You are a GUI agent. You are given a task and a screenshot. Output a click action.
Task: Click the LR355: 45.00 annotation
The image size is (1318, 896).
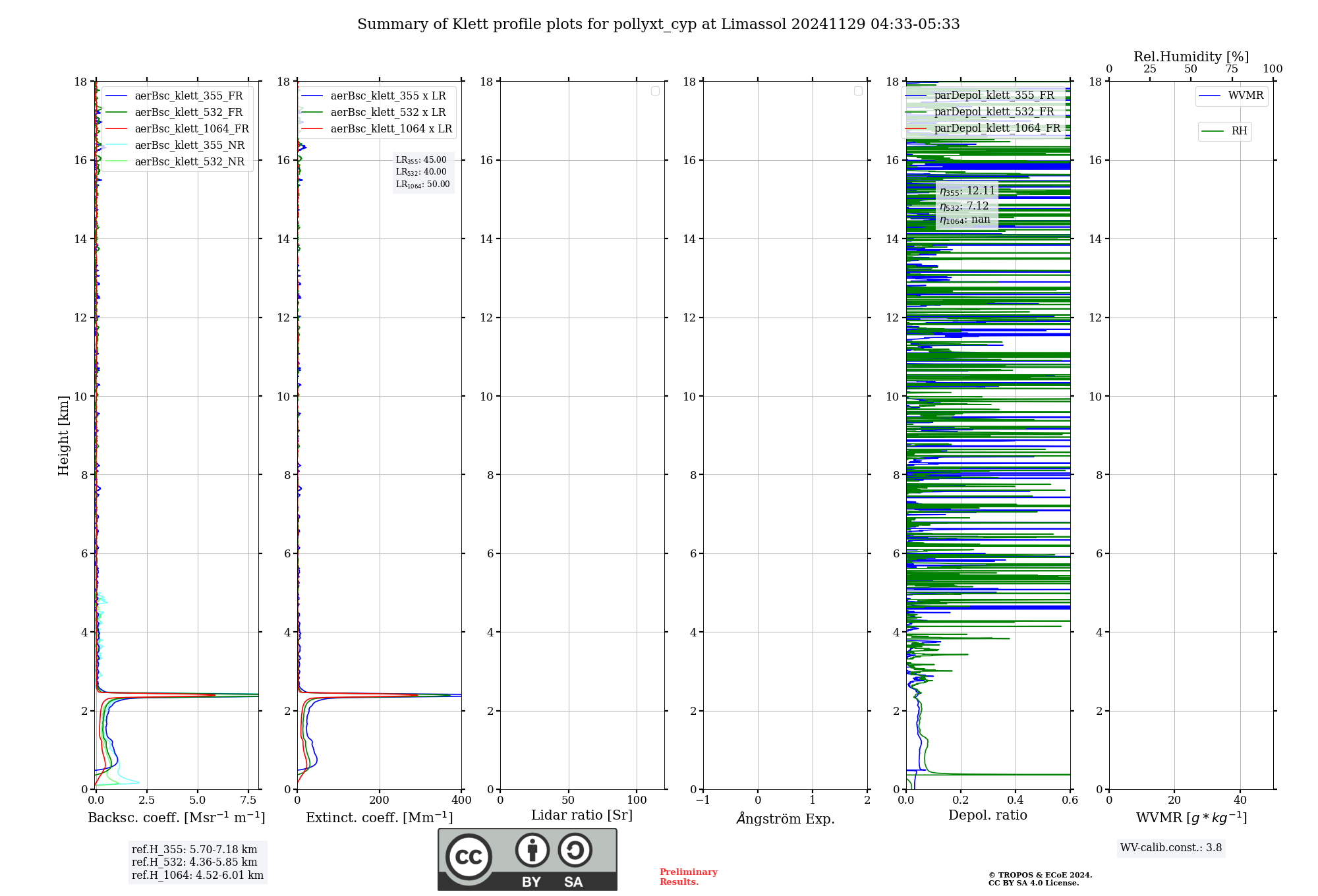(x=421, y=160)
